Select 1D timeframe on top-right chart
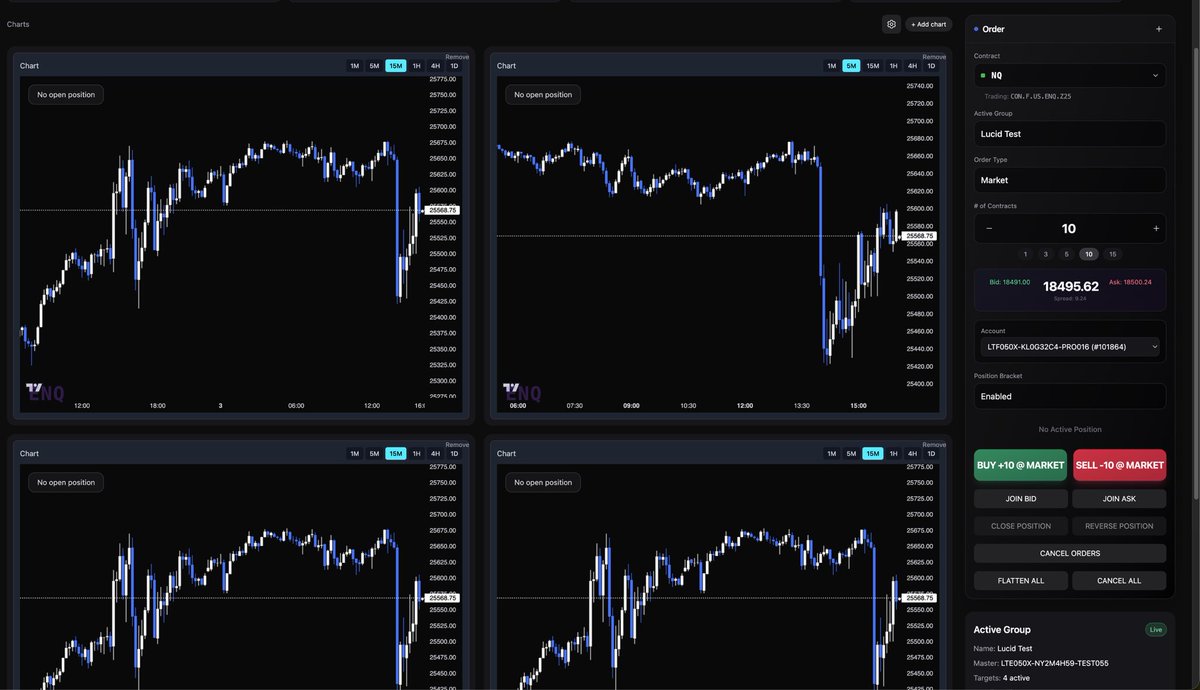Screen dimensions: 1200x690 pyautogui.click(x=931, y=66)
